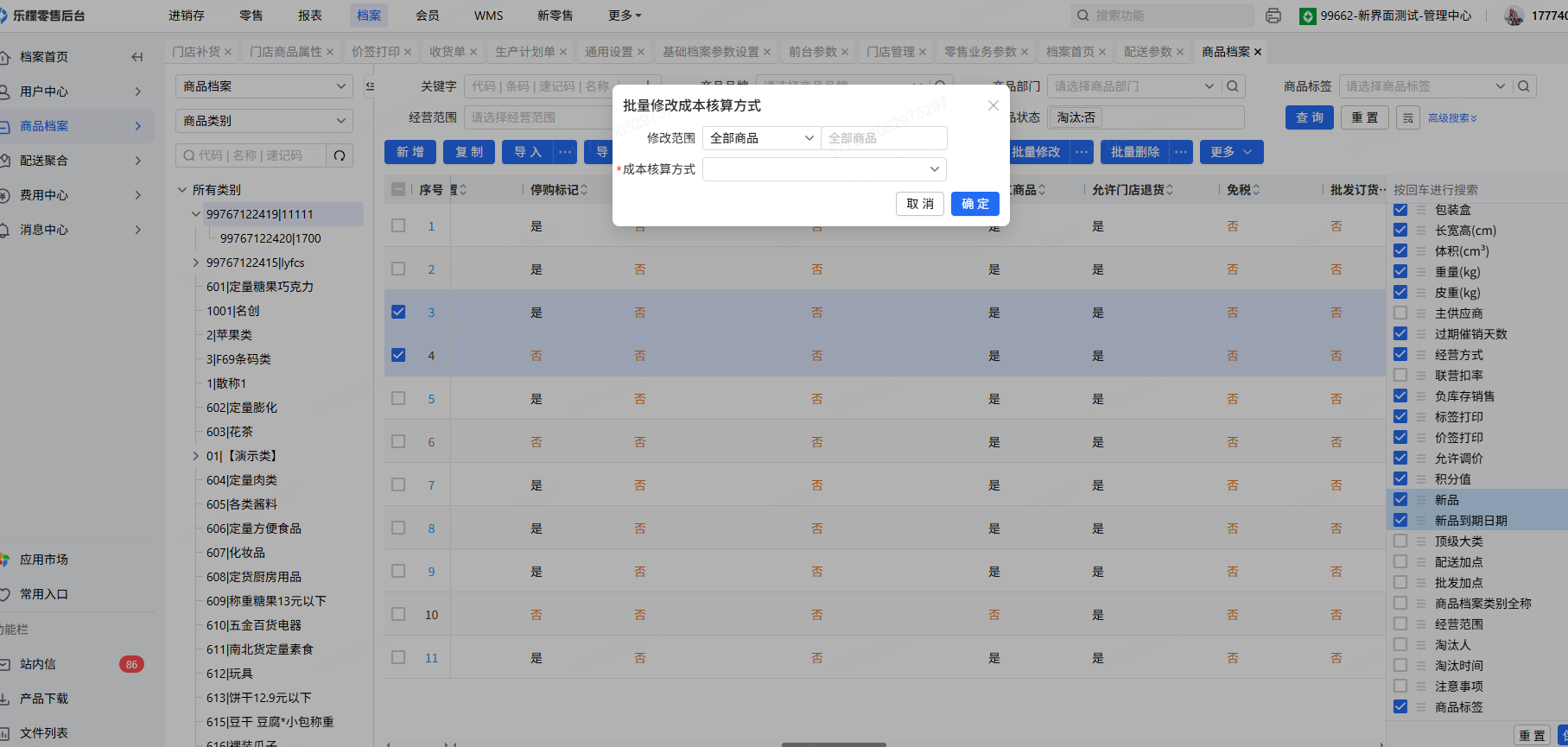Open the 修改范围 dropdown showing 全部商品
This screenshot has height=747, width=1568.
pos(762,138)
